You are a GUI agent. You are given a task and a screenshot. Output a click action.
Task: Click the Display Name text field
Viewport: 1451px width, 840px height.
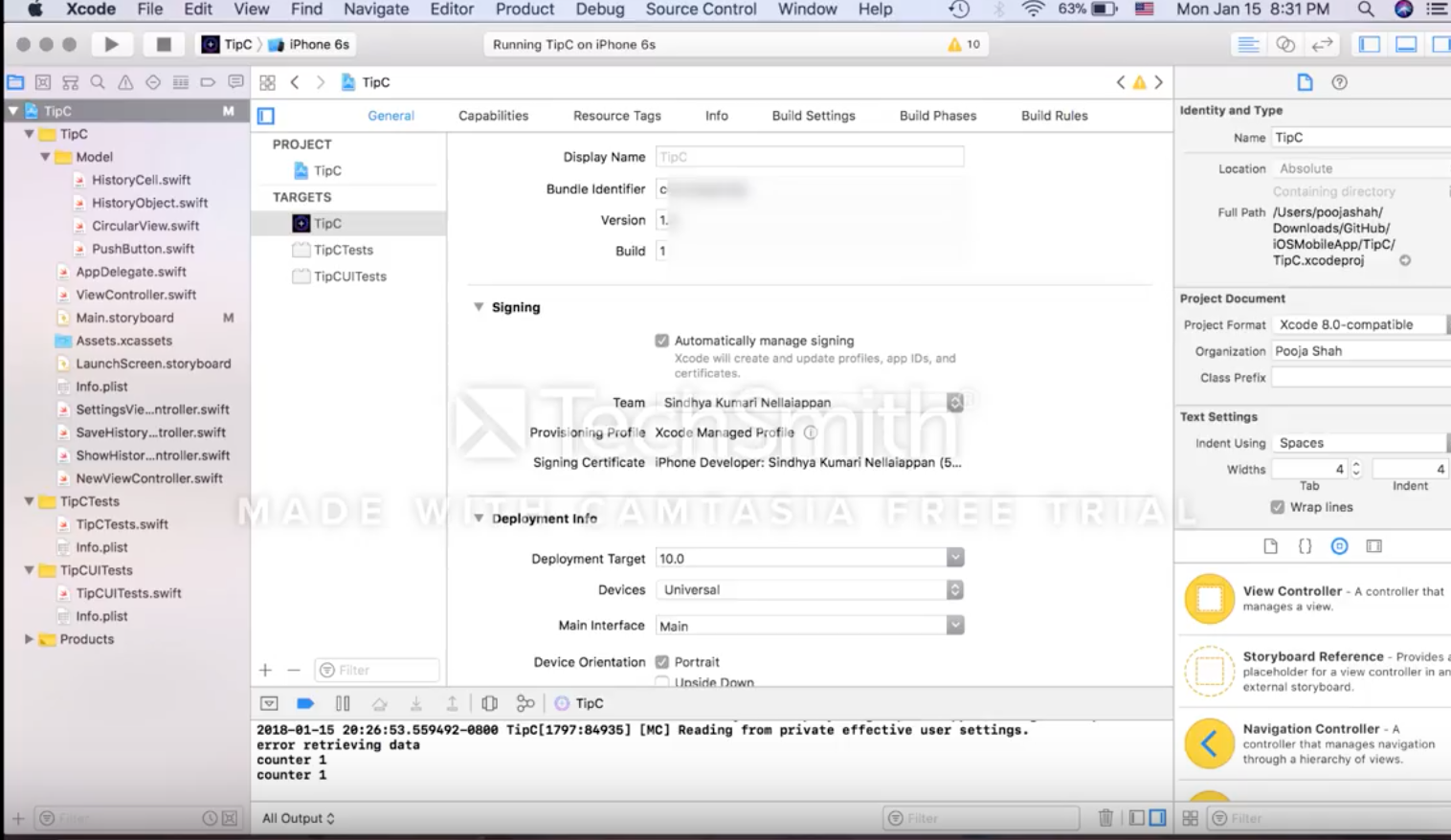point(809,157)
